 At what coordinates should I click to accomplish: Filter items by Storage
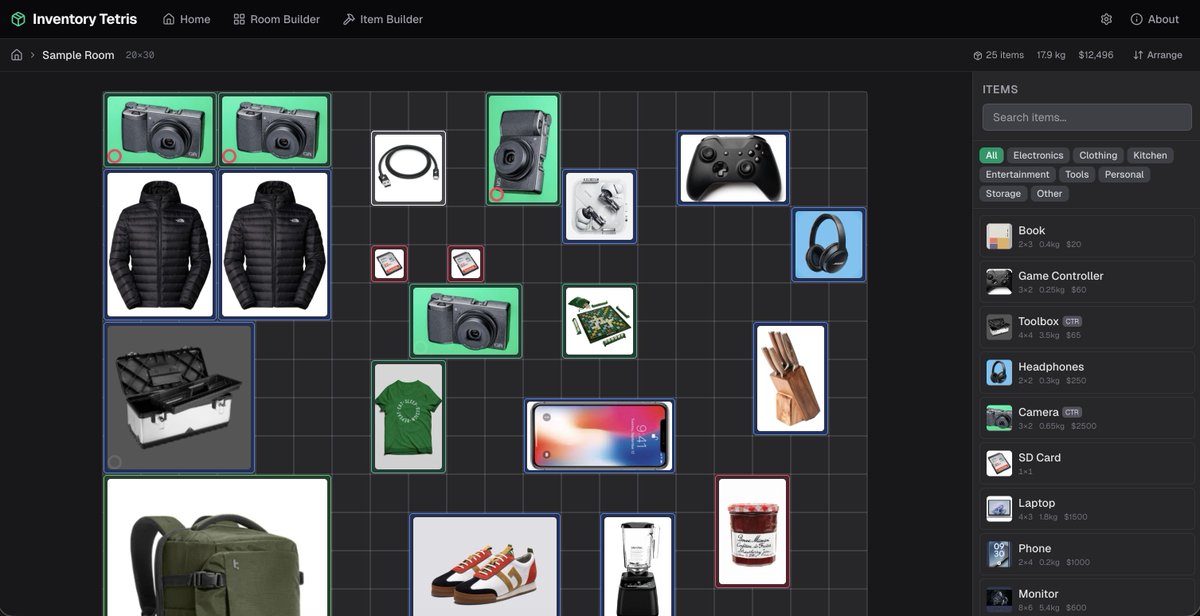click(x=1003, y=193)
